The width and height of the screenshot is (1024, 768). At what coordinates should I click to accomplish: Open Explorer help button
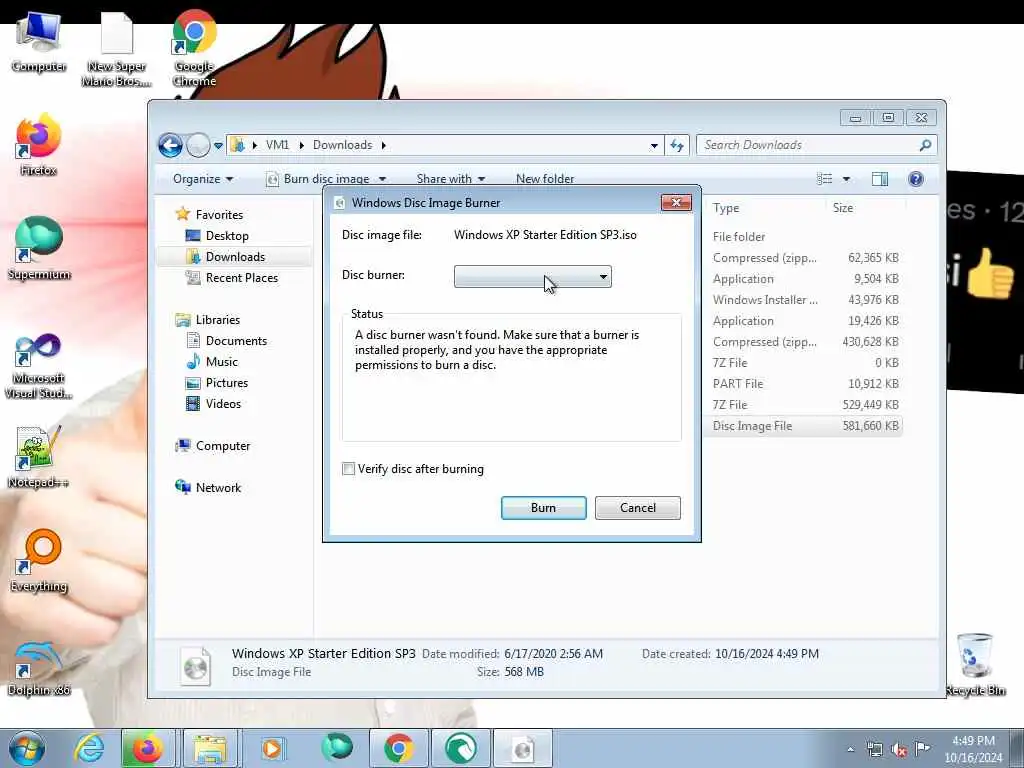[916, 179]
